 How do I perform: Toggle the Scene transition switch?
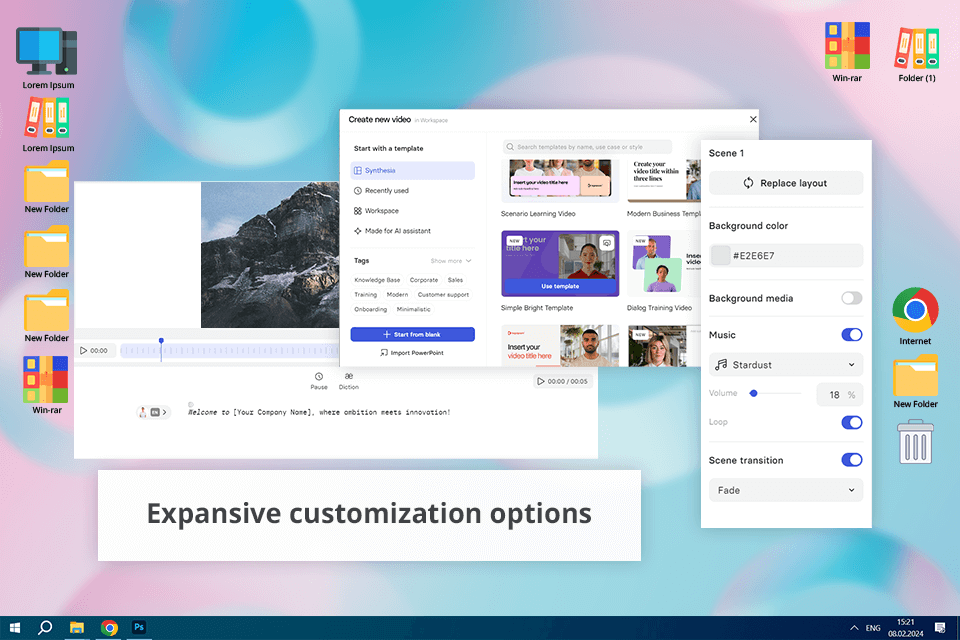coord(852,460)
